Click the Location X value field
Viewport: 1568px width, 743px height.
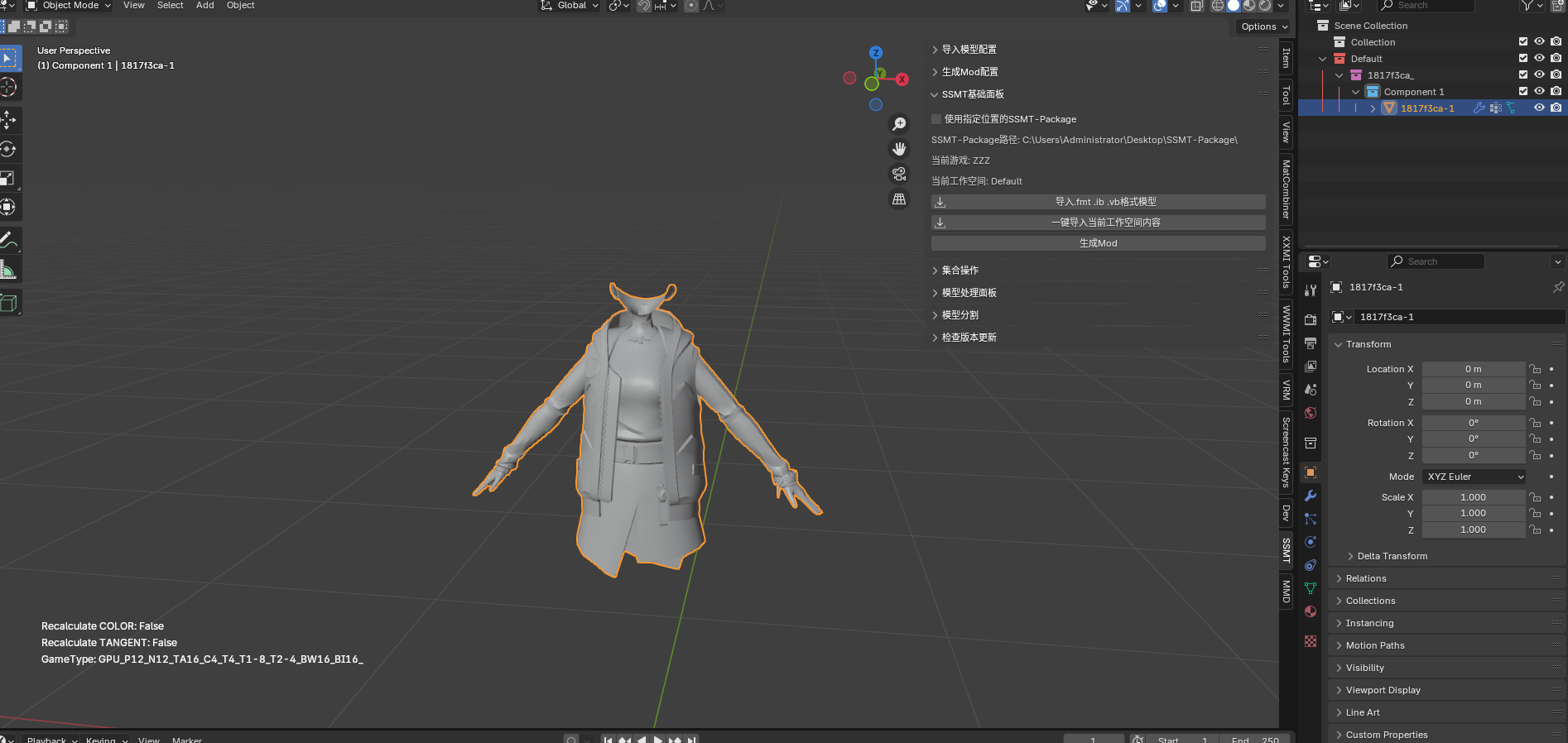point(1474,369)
